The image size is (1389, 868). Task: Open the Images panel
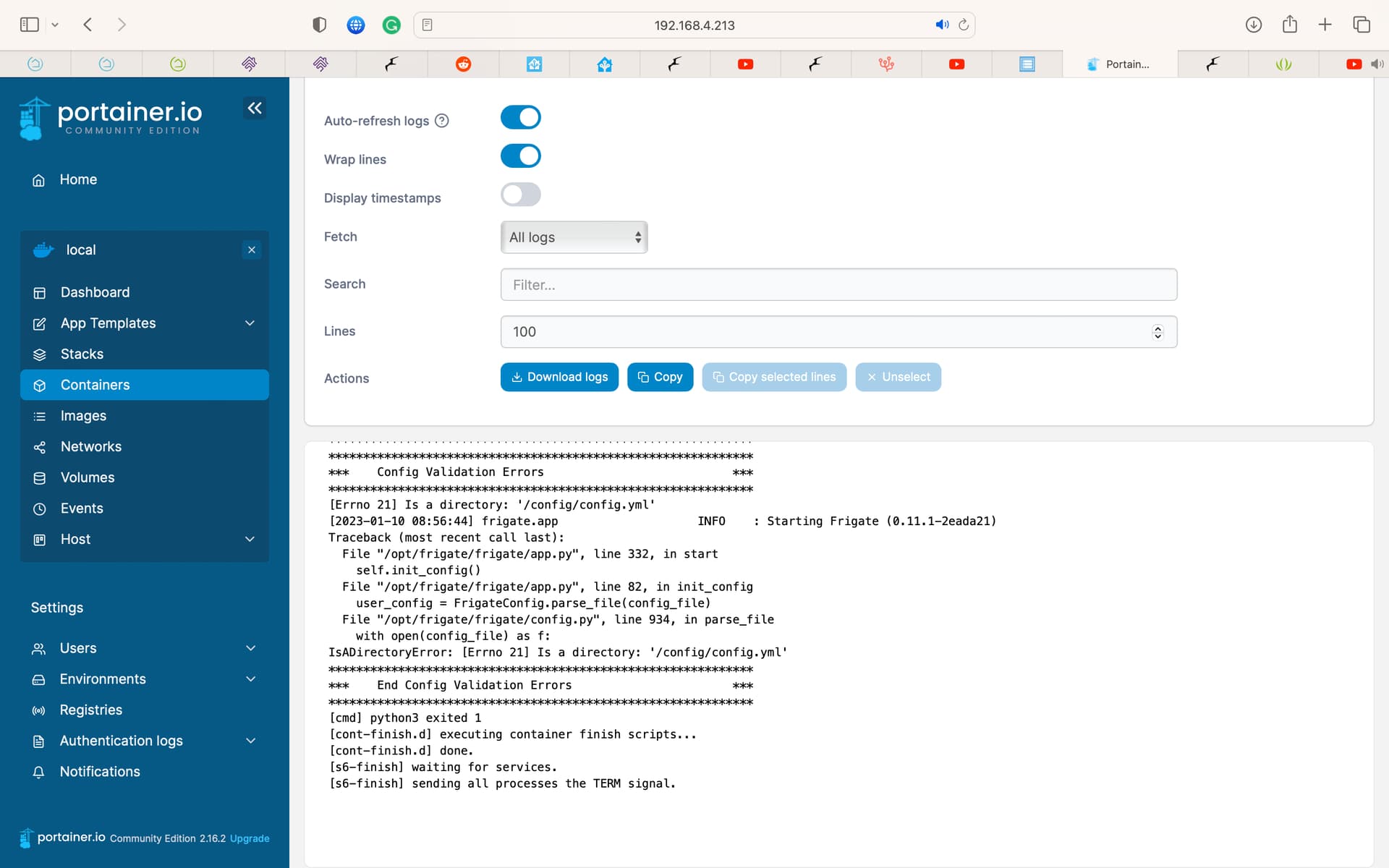[84, 415]
